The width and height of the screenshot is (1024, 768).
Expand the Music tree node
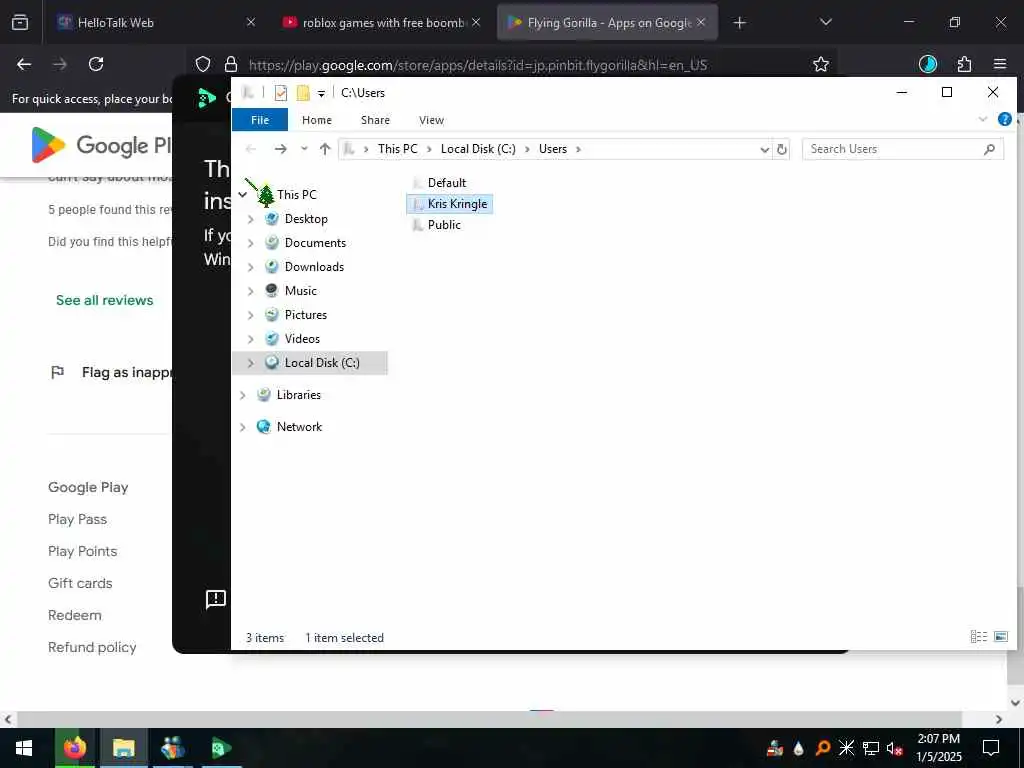[x=250, y=291]
